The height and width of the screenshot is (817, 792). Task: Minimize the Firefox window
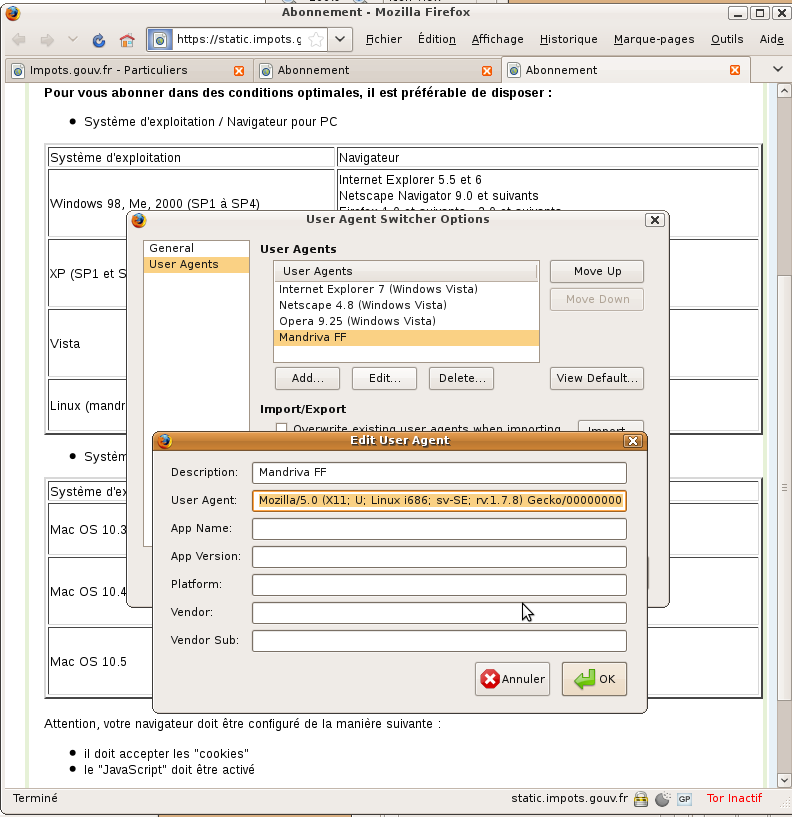click(737, 13)
